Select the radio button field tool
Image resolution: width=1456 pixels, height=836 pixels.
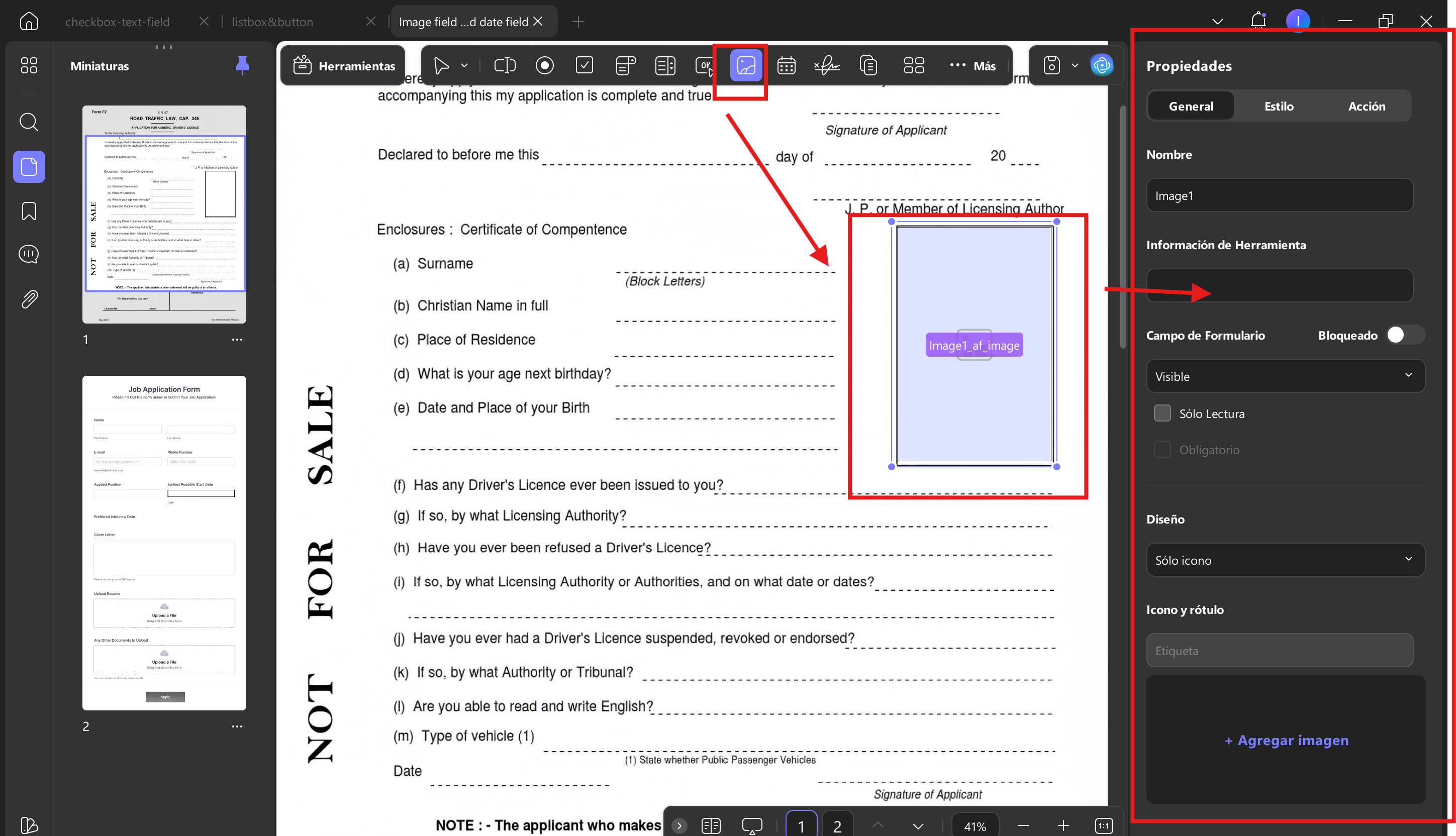[544, 65]
